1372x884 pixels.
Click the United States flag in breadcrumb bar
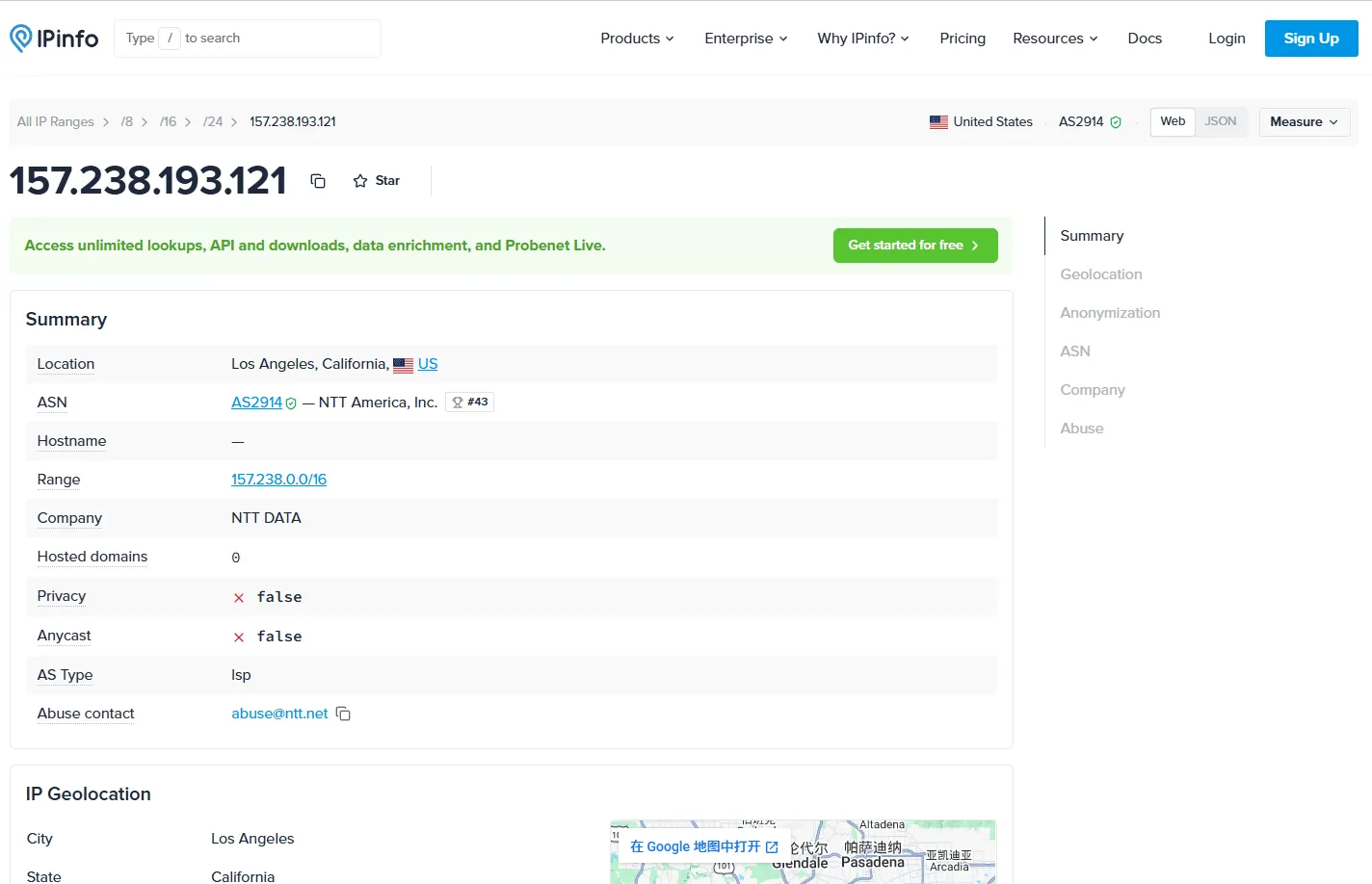point(938,122)
